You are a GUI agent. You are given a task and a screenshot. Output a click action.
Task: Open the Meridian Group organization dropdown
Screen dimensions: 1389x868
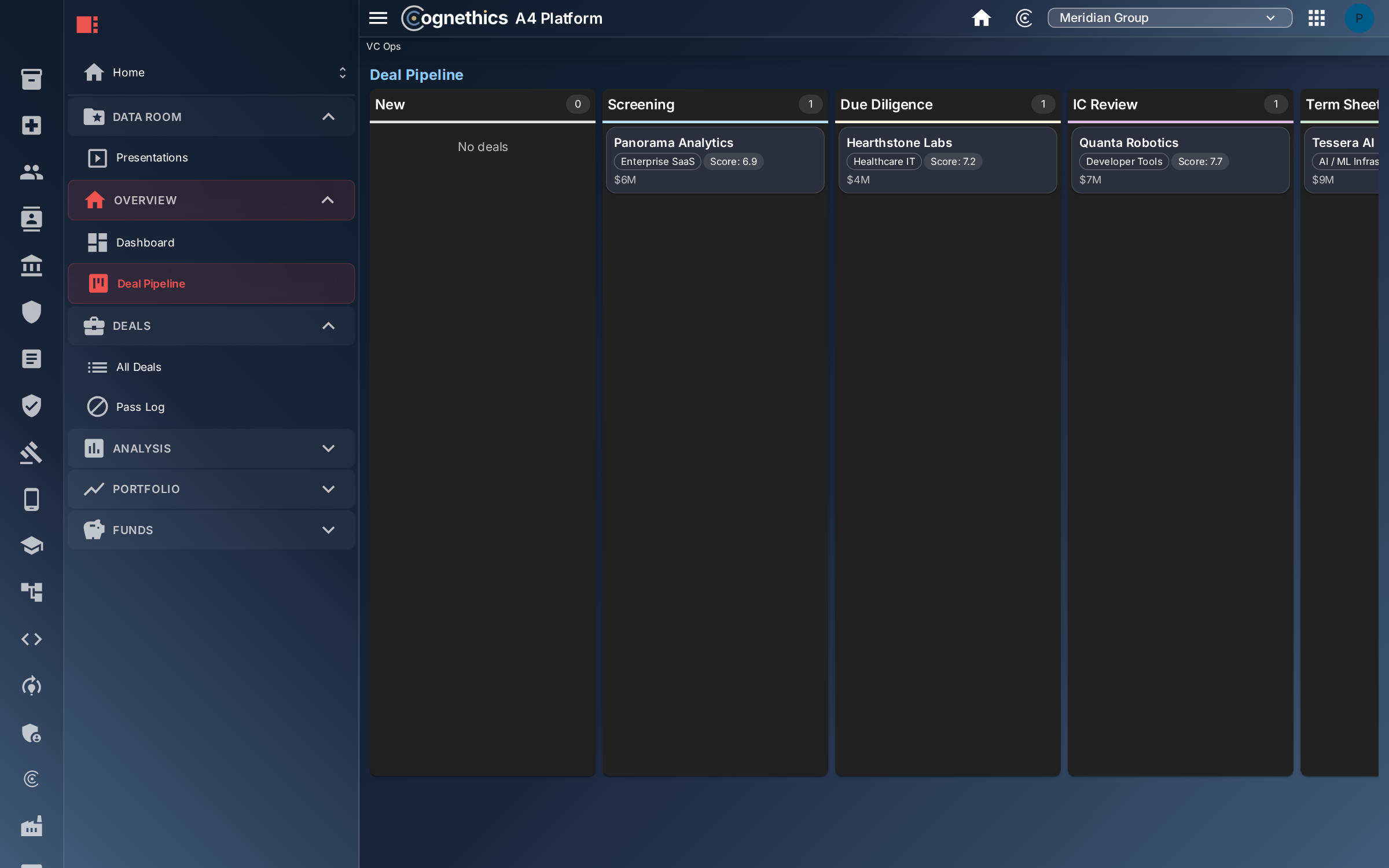click(x=1170, y=18)
